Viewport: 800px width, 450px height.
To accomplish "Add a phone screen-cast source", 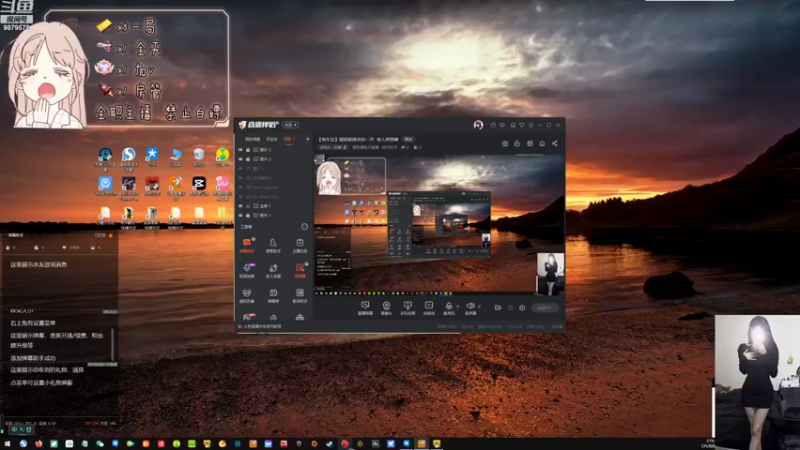I will coord(407,307).
